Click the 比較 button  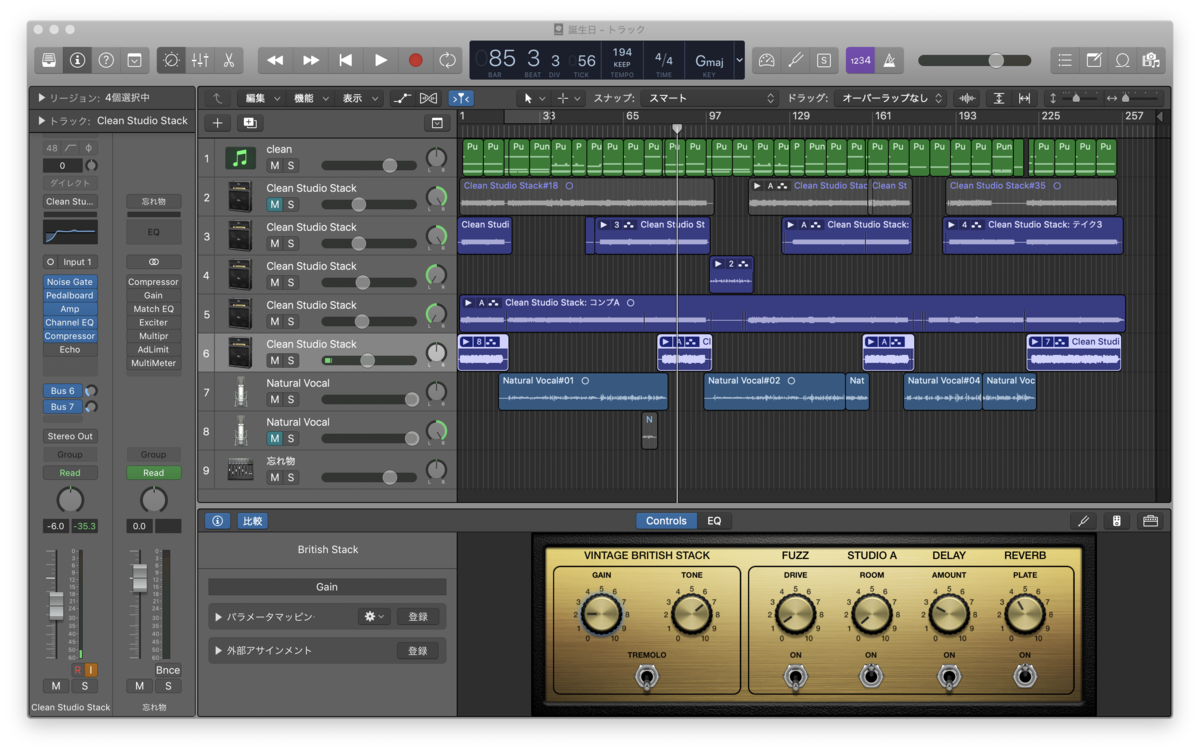pos(252,521)
